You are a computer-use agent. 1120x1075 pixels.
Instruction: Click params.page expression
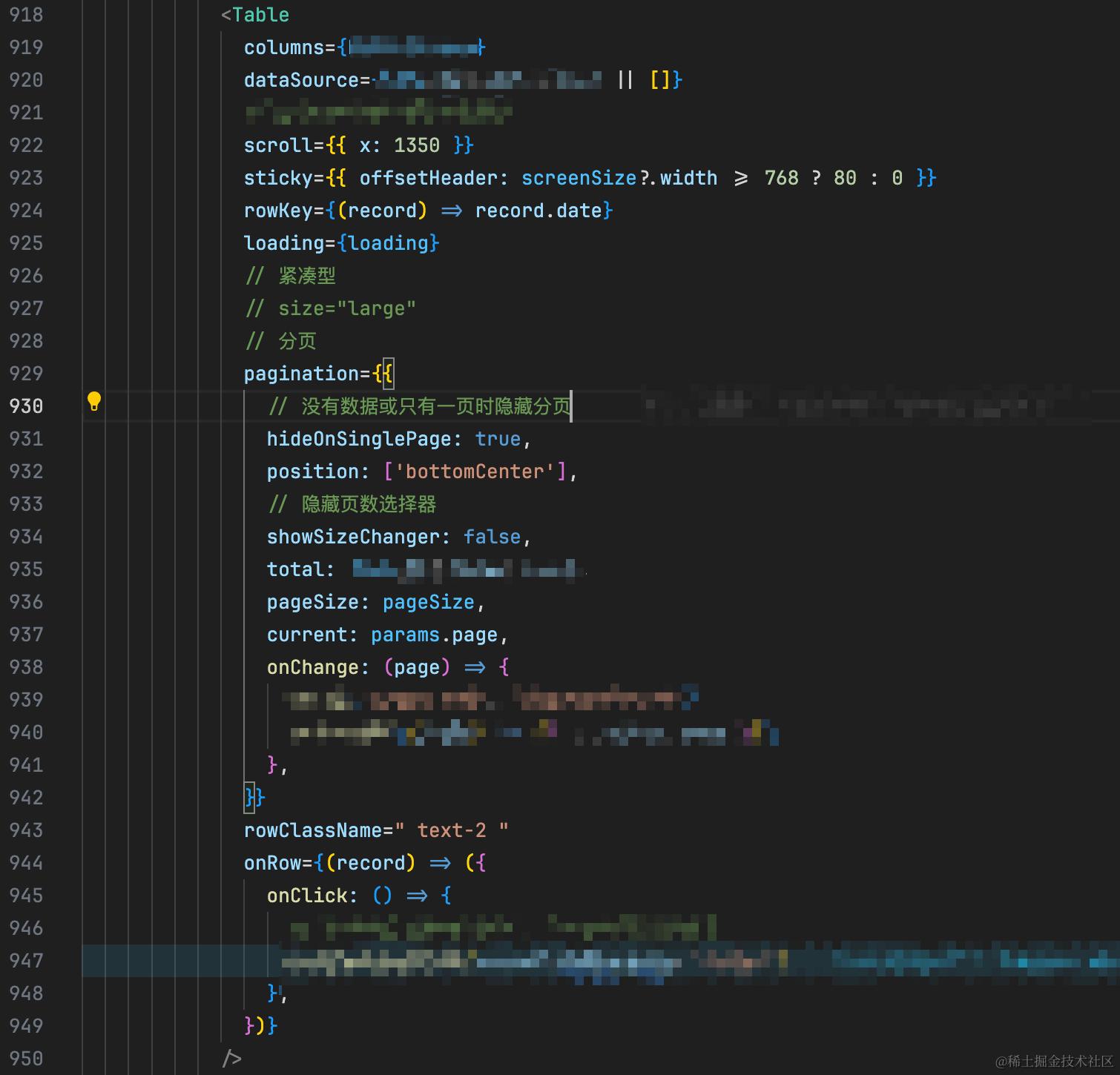click(x=434, y=635)
